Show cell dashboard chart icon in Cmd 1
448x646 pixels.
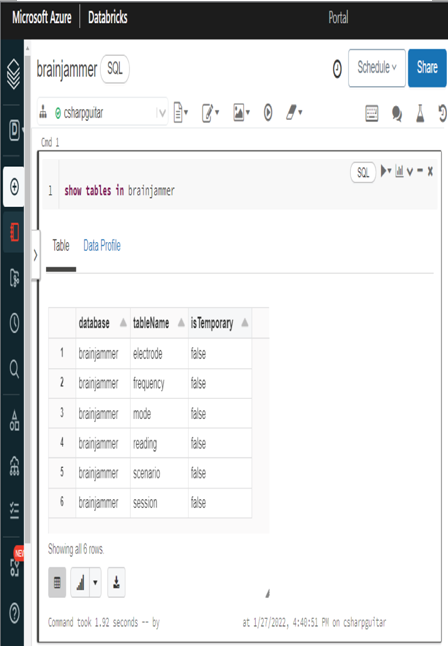(399, 171)
